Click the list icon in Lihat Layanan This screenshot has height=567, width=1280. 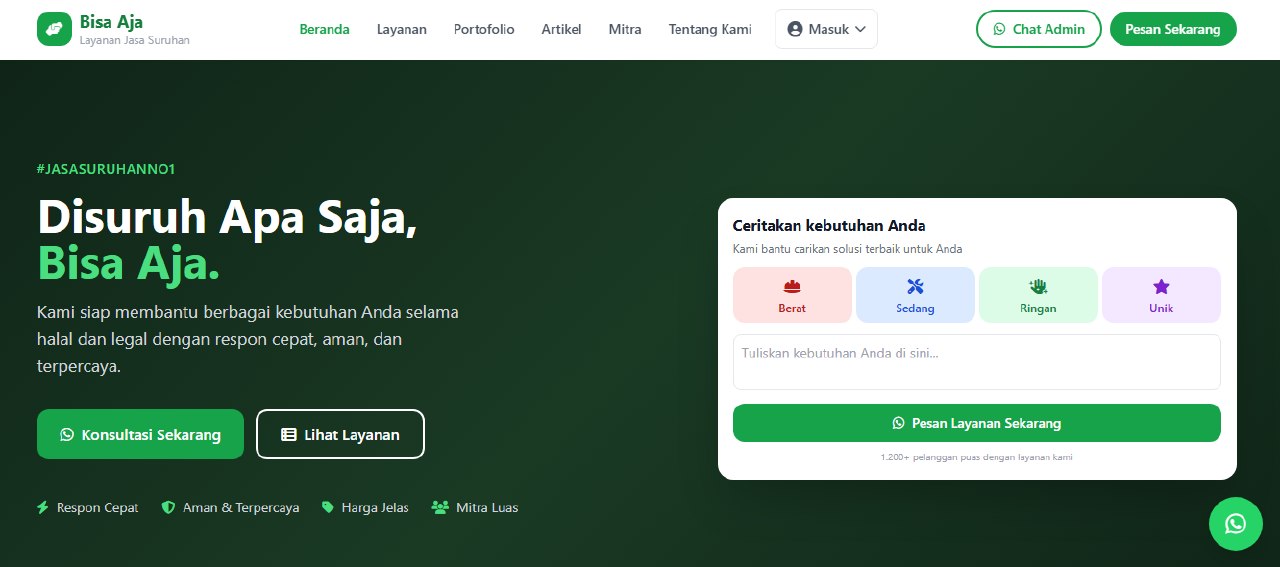(x=289, y=434)
